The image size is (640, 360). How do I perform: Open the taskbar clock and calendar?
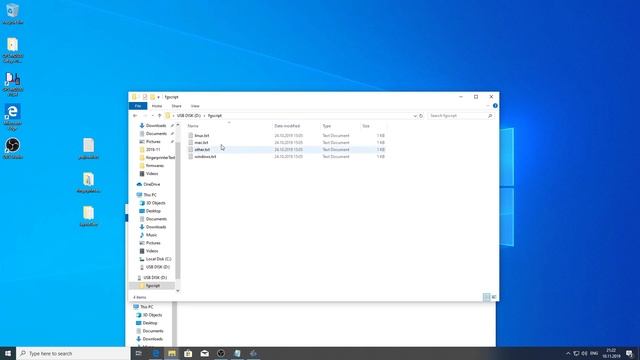pyautogui.click(x=611, y=353)
